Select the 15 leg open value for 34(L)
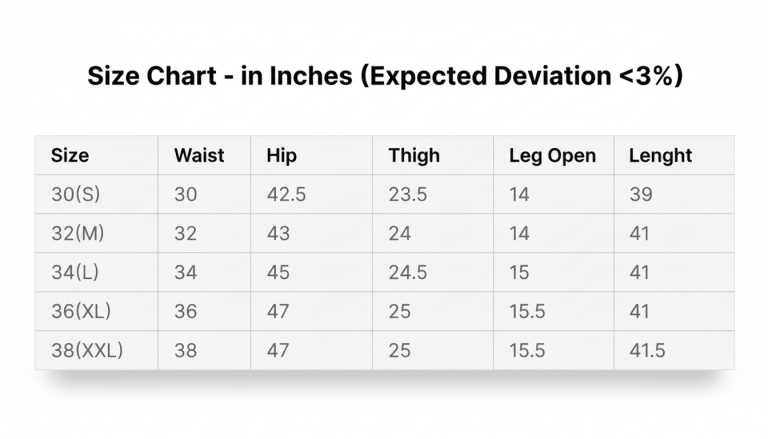The image size is (768, 439). [x=518, y=272]
